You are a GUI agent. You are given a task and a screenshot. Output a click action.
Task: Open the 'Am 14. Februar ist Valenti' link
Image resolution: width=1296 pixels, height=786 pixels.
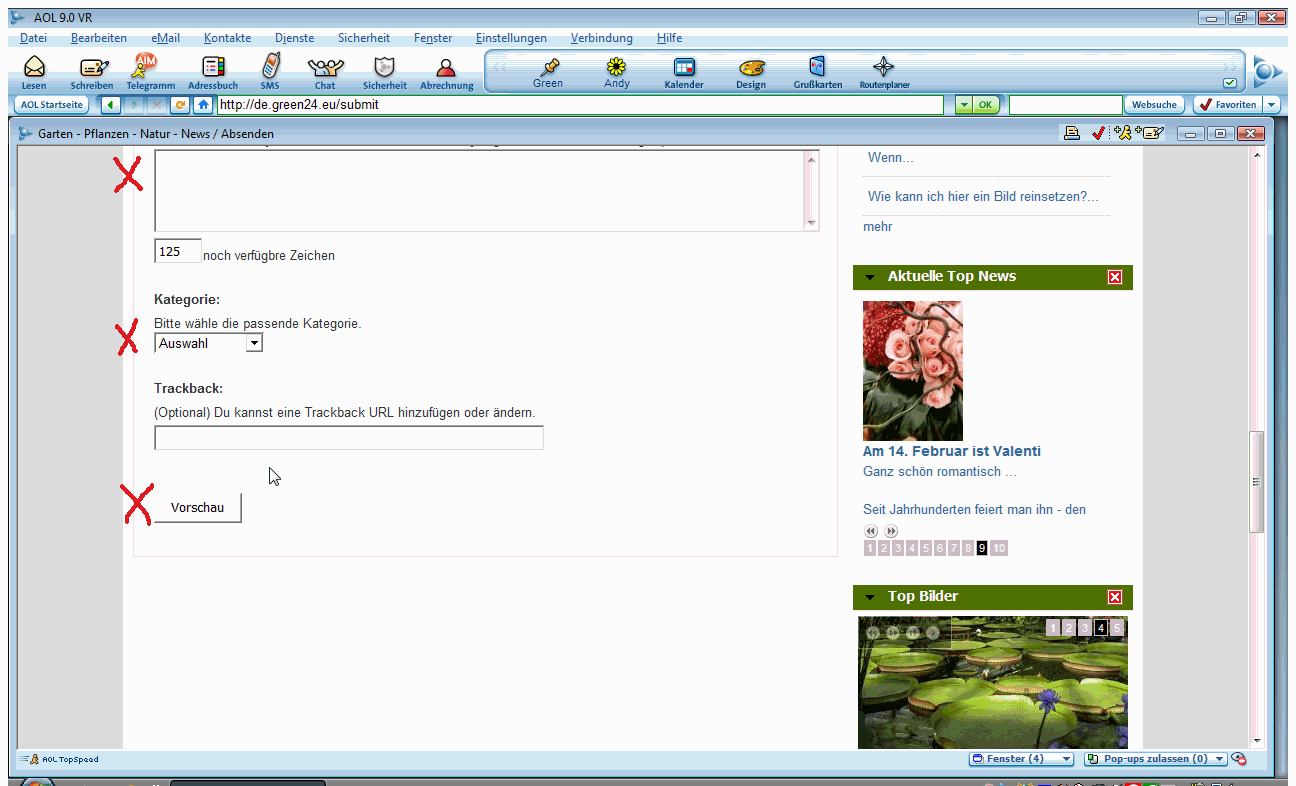tap(951, 451)
